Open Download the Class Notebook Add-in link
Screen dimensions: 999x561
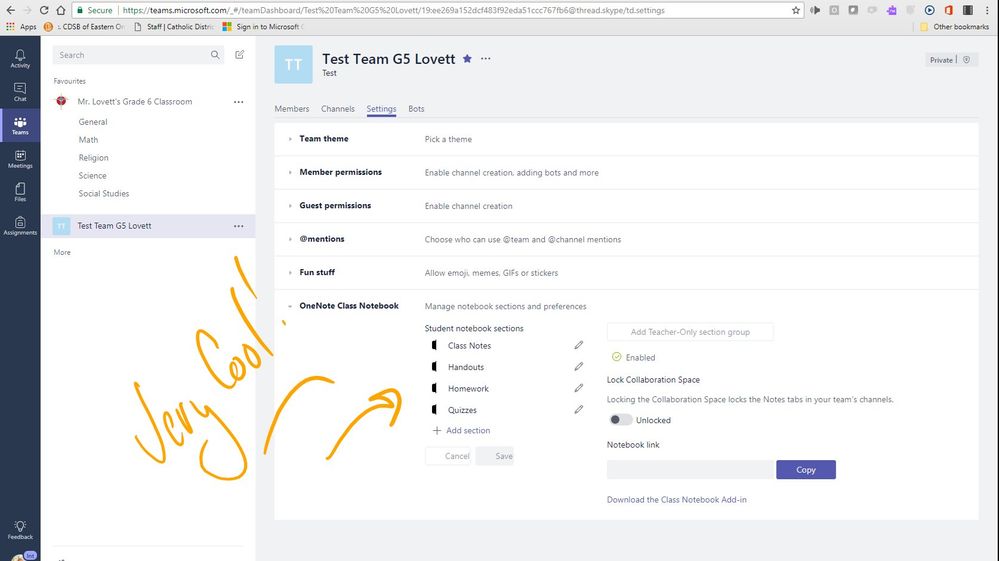click(677, 500)
